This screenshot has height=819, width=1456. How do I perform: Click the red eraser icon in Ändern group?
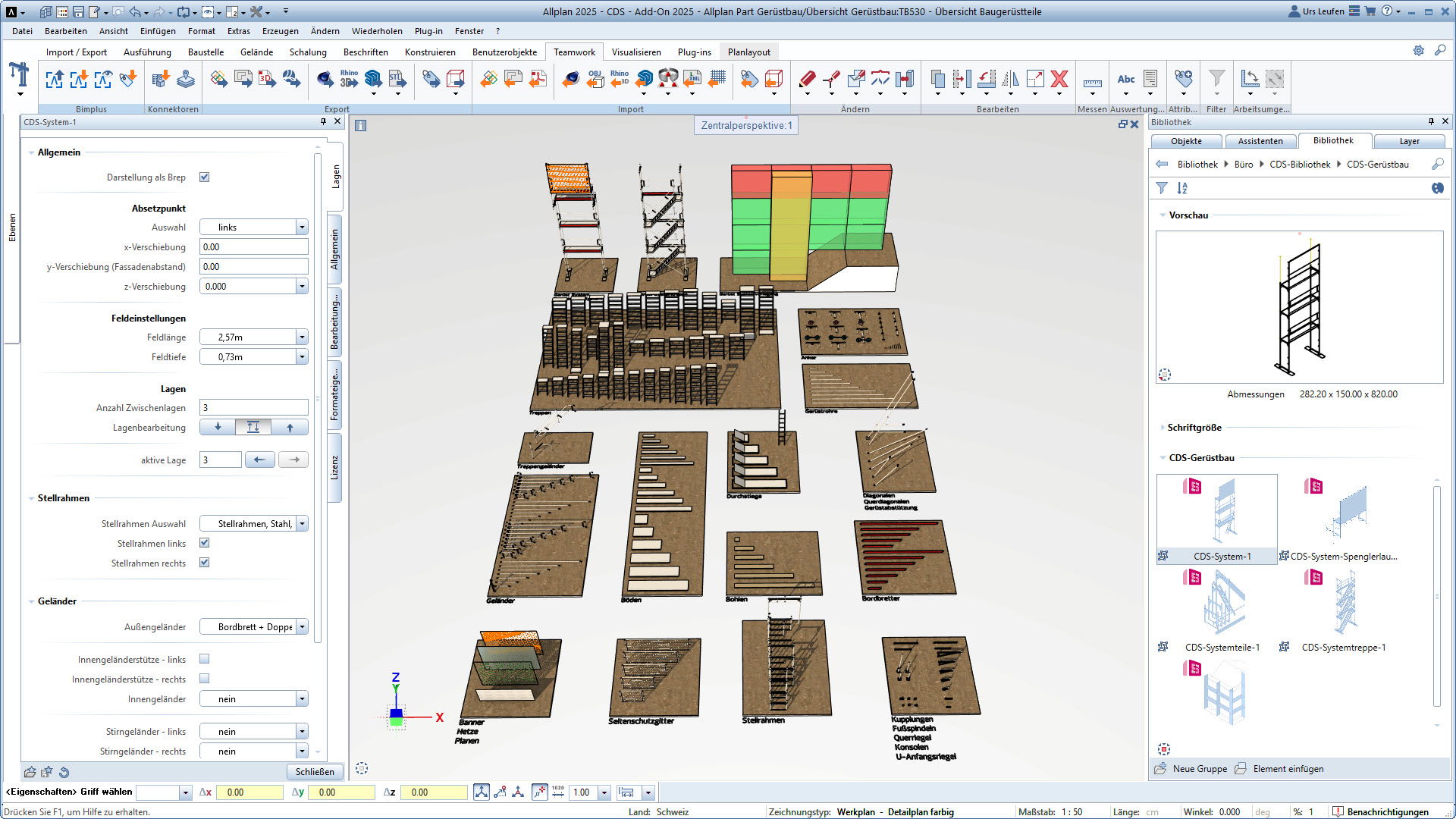[807, 78]
